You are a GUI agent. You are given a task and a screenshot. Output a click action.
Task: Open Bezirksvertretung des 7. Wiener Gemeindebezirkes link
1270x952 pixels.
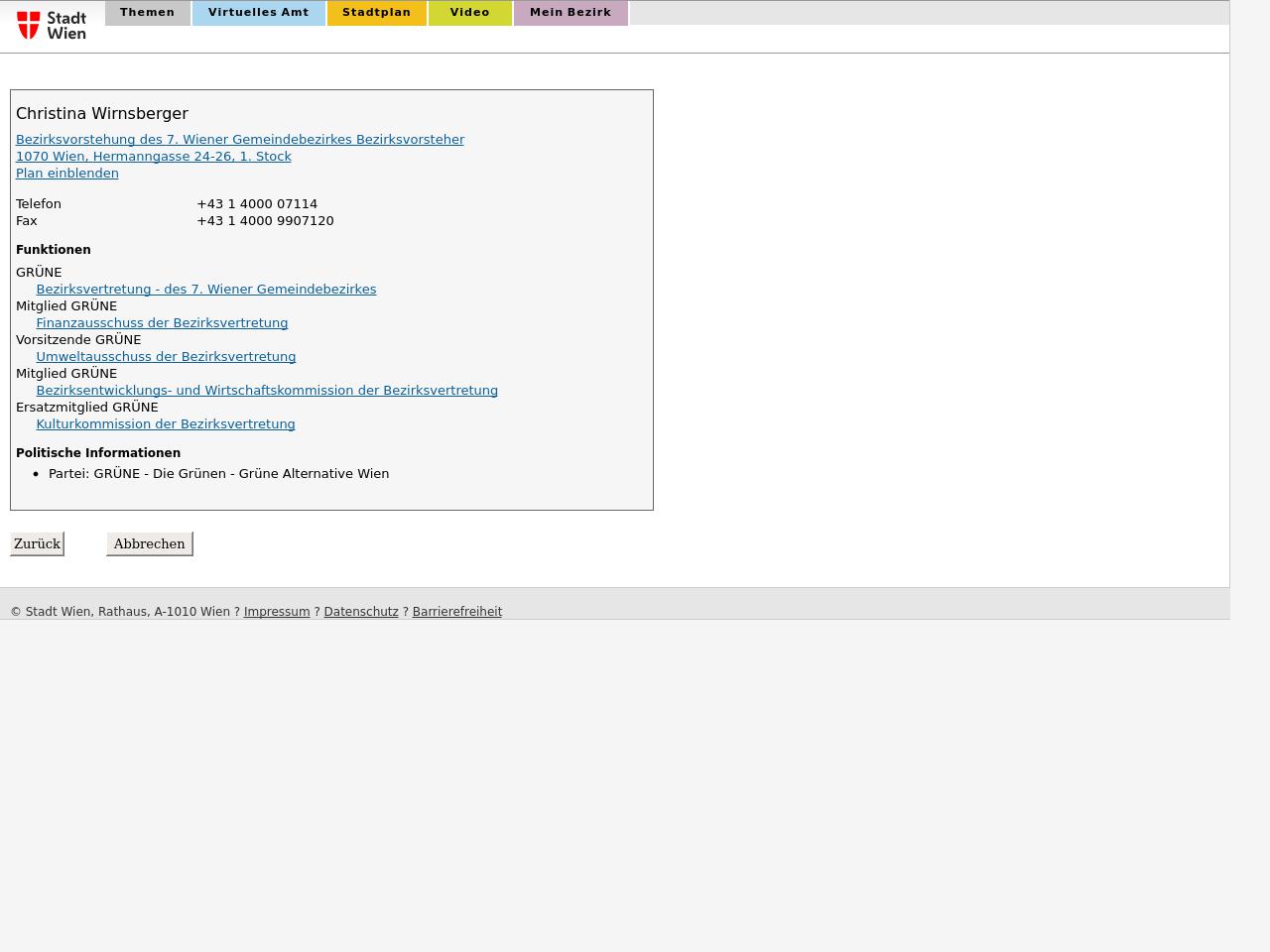pos(205,290)
